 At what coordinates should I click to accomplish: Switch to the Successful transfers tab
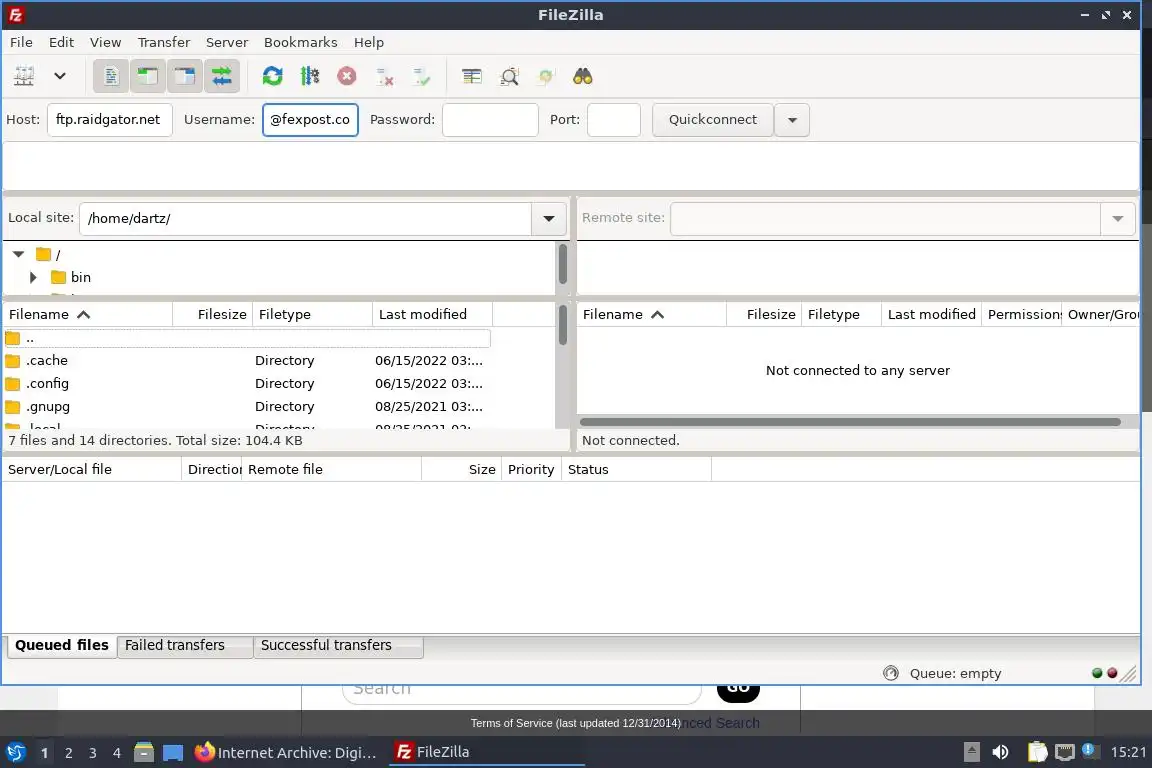[x=338, y=645]
